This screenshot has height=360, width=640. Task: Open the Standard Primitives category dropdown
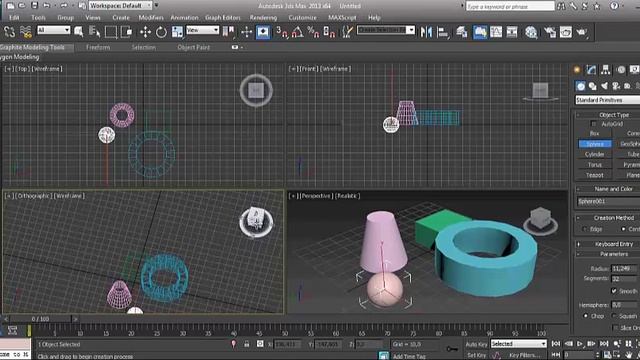(607, 100)
